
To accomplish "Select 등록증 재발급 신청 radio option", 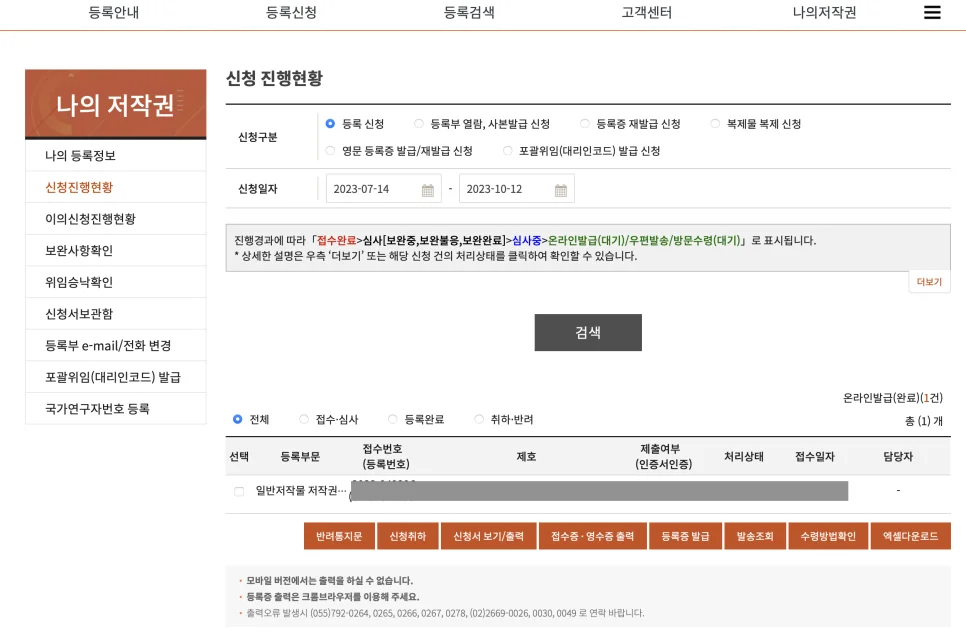I will pyautogui.click(x=585, y=124).
